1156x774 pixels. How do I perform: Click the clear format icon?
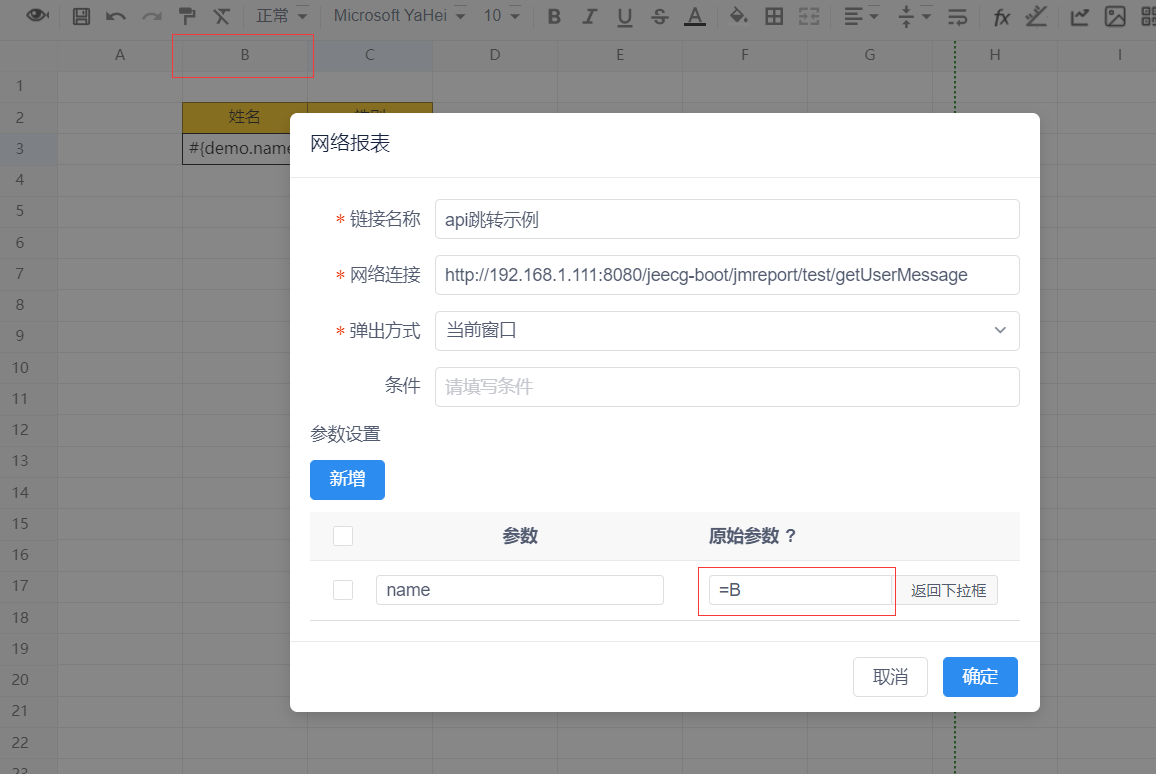[221, 16]
